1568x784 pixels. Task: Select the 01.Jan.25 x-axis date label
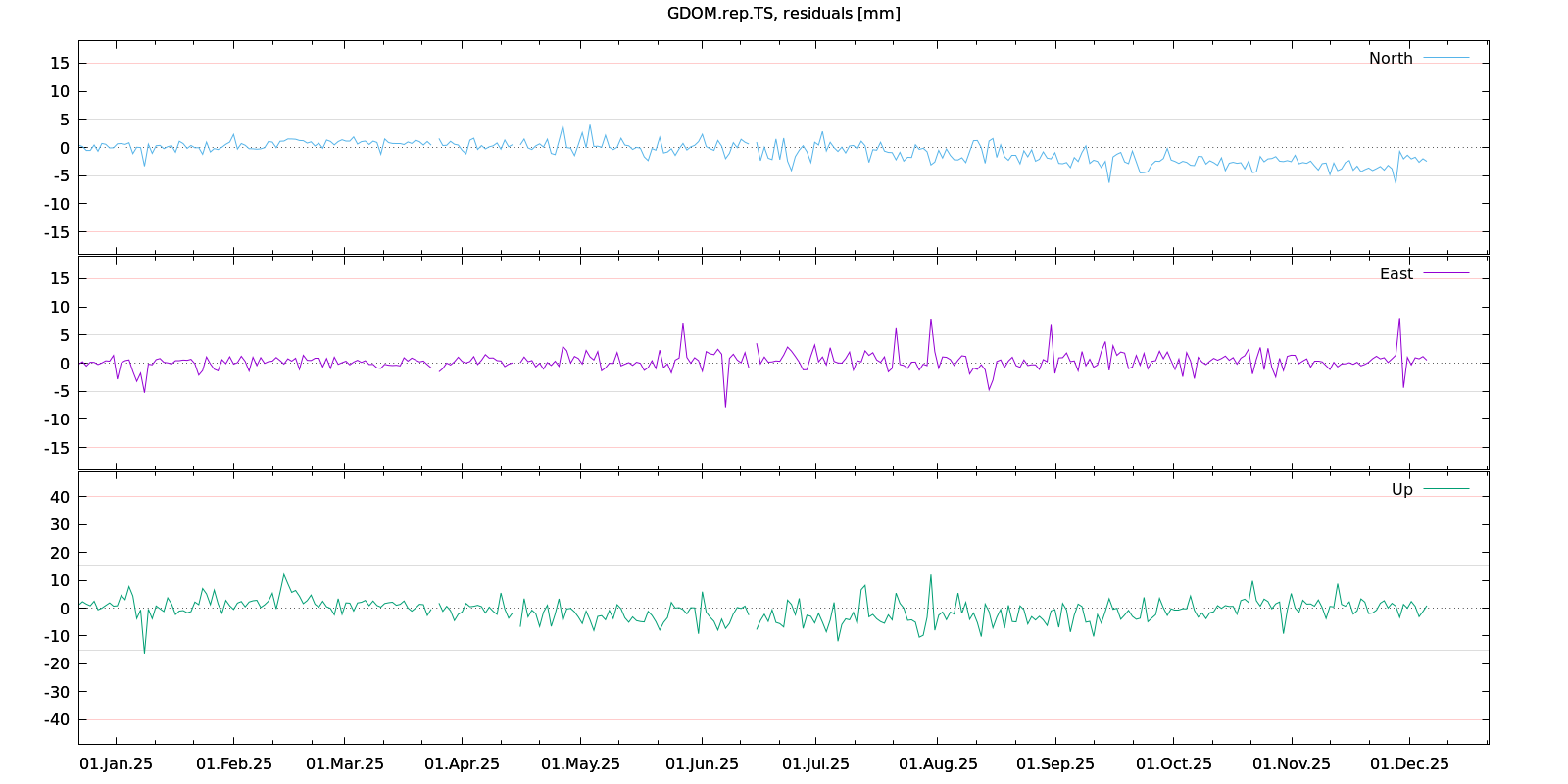(x=116, y=764)
